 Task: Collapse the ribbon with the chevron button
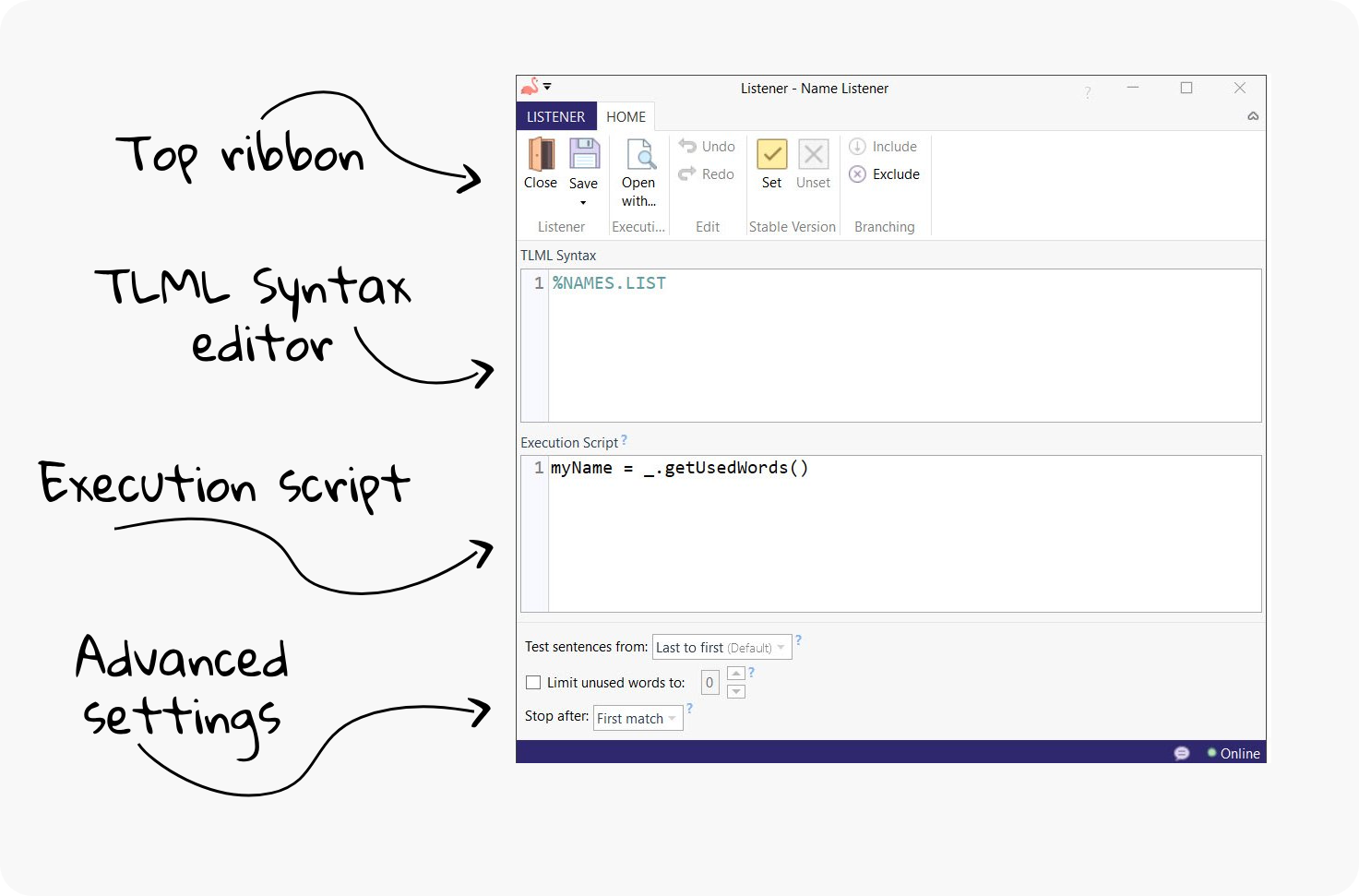tap(1253, 116)
